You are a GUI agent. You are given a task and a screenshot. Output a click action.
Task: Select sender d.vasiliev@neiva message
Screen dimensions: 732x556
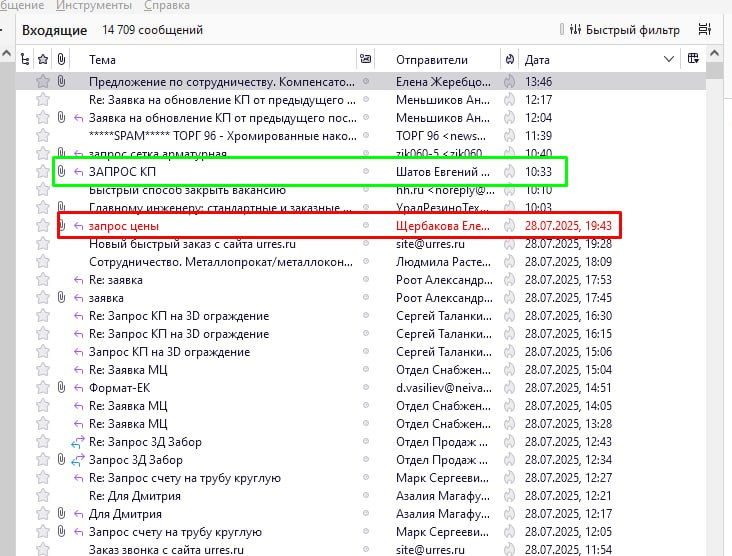coord(443,388)
